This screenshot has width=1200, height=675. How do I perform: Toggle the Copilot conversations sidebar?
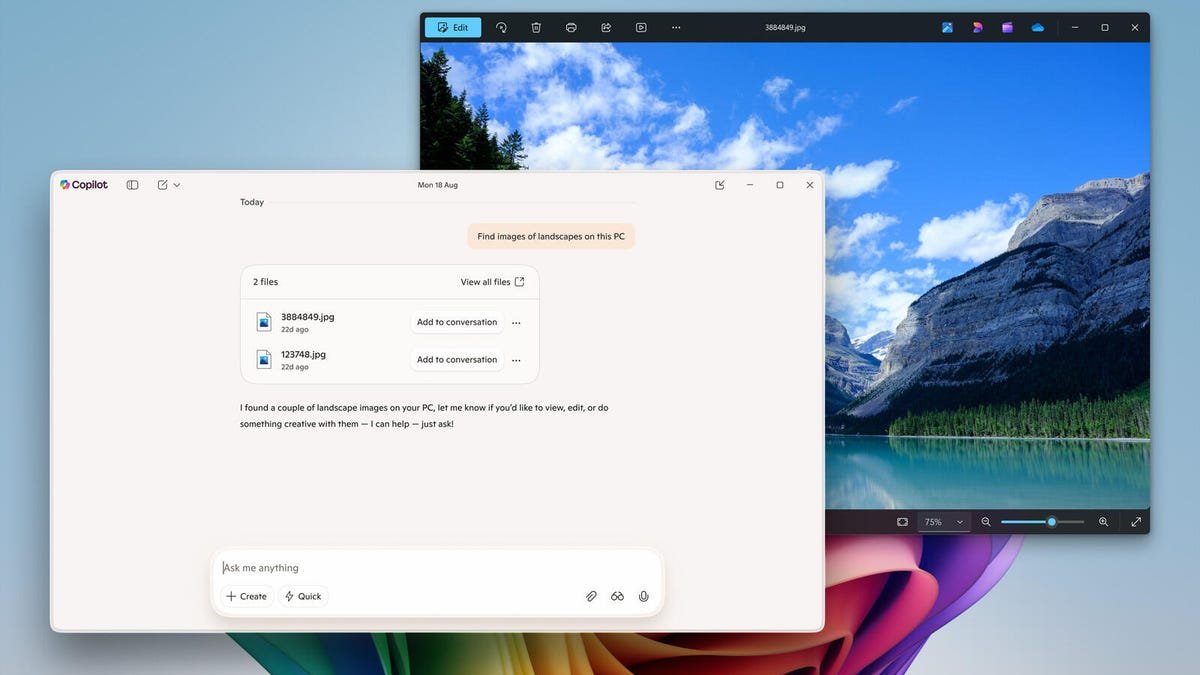132,184
